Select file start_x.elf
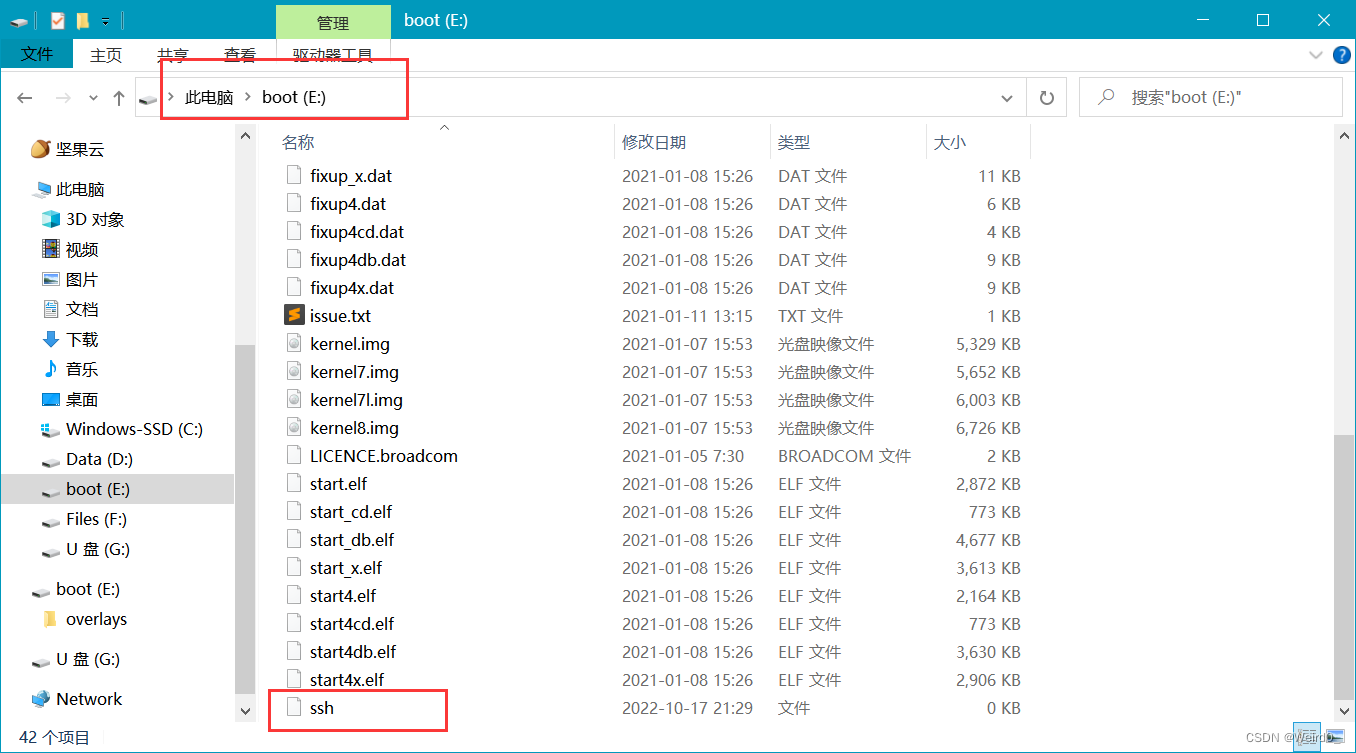The image size is (1356, 753). coord(346,567)
